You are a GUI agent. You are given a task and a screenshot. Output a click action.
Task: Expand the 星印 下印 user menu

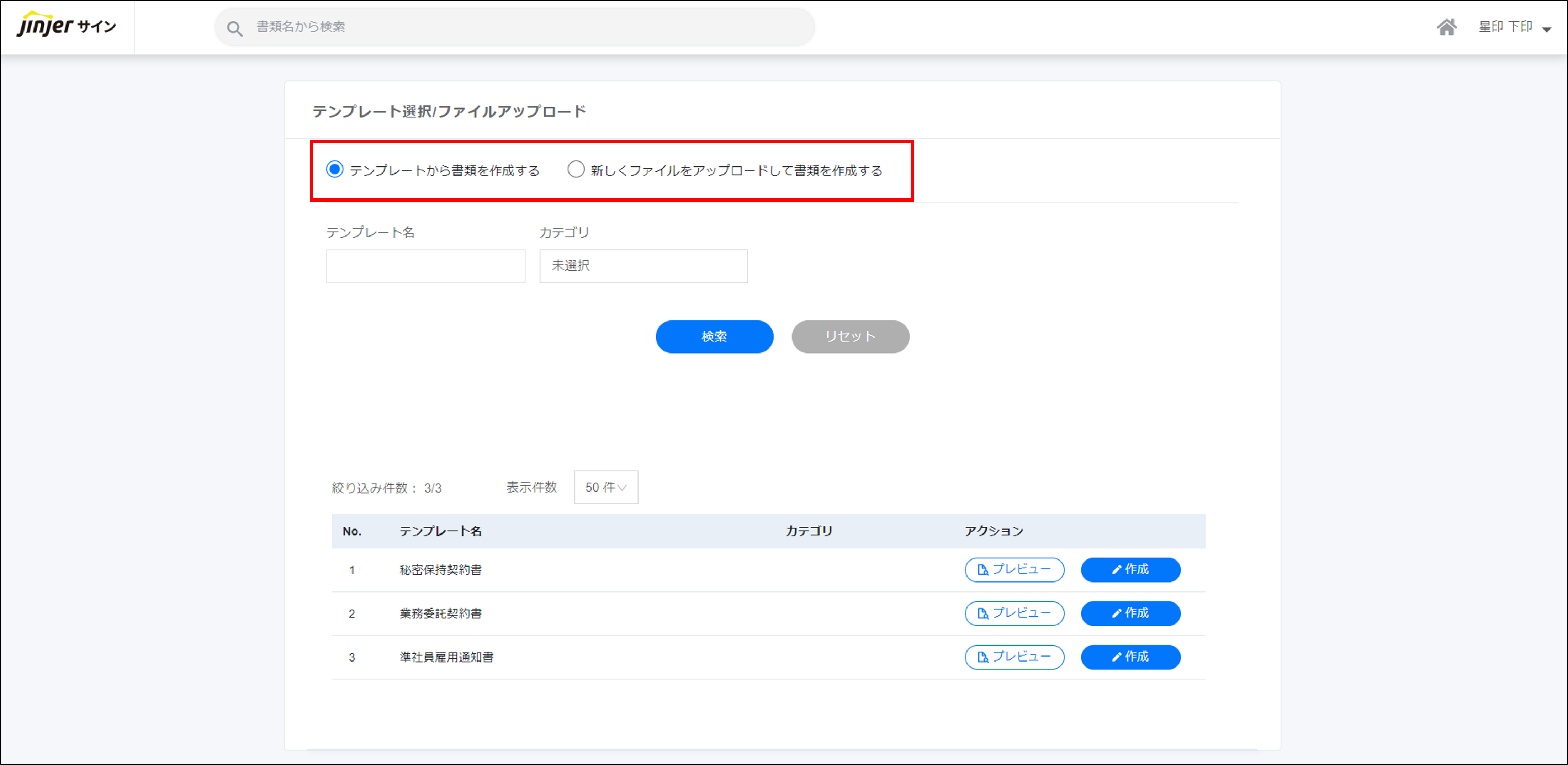point(1514,27)
